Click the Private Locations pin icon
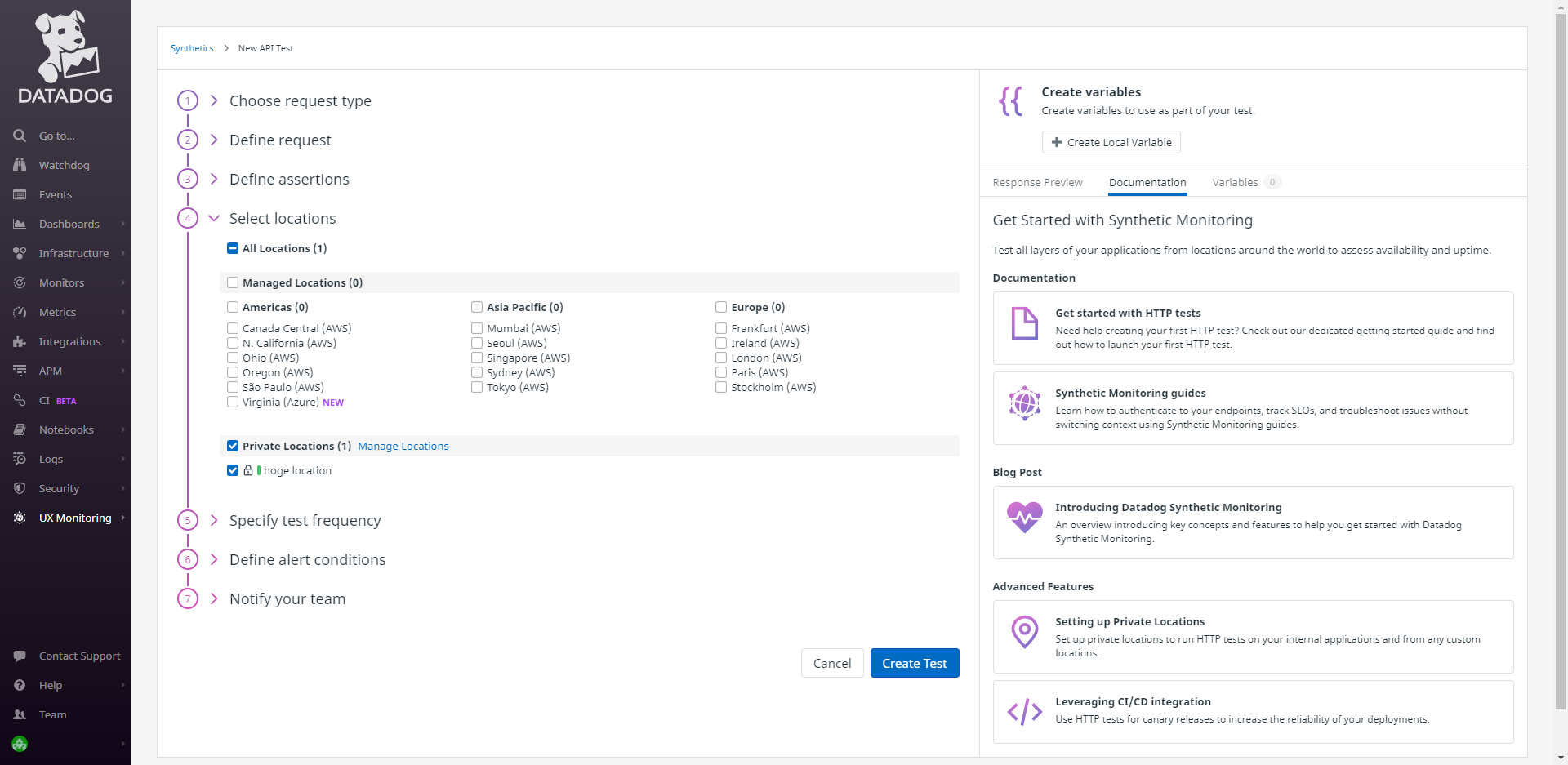This screenshot has width=1568, height=765. pos(1024,632)
